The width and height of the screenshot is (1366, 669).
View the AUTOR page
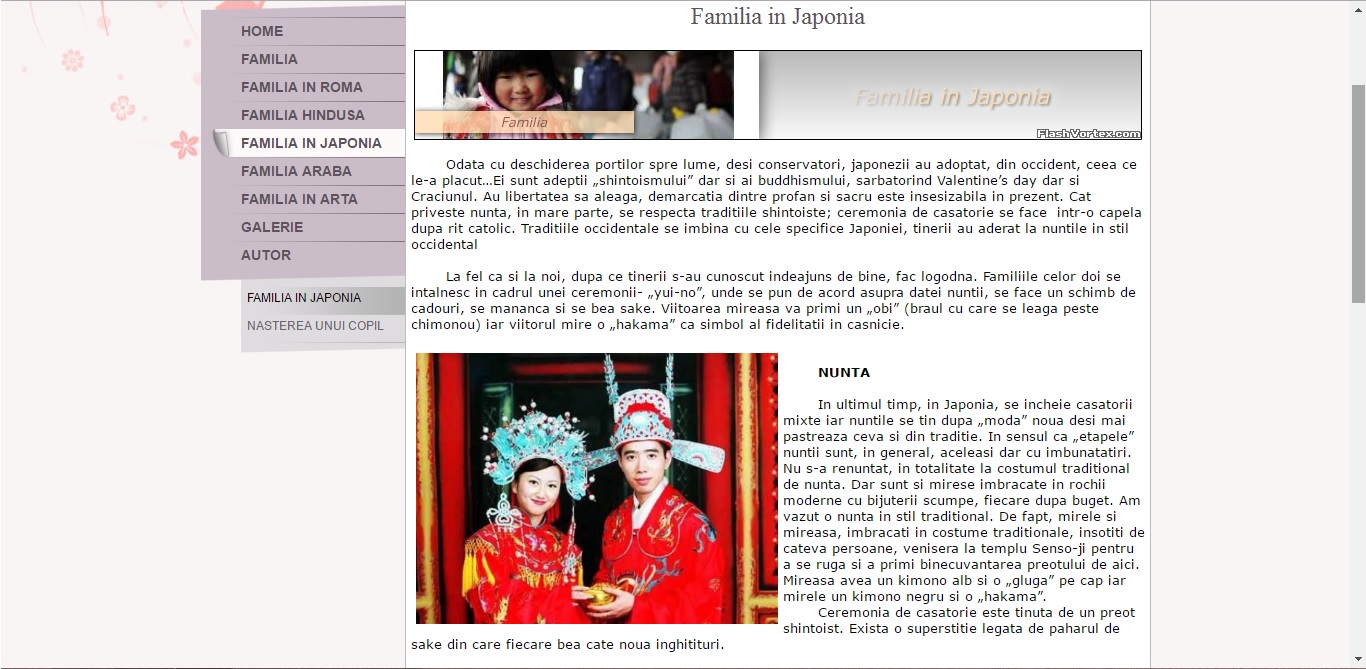tap(266, 255)
